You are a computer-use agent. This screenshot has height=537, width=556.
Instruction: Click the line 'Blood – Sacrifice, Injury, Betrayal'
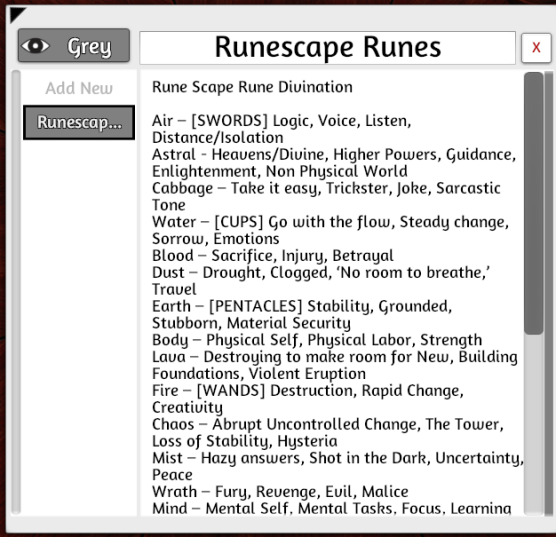click(273, 255)
